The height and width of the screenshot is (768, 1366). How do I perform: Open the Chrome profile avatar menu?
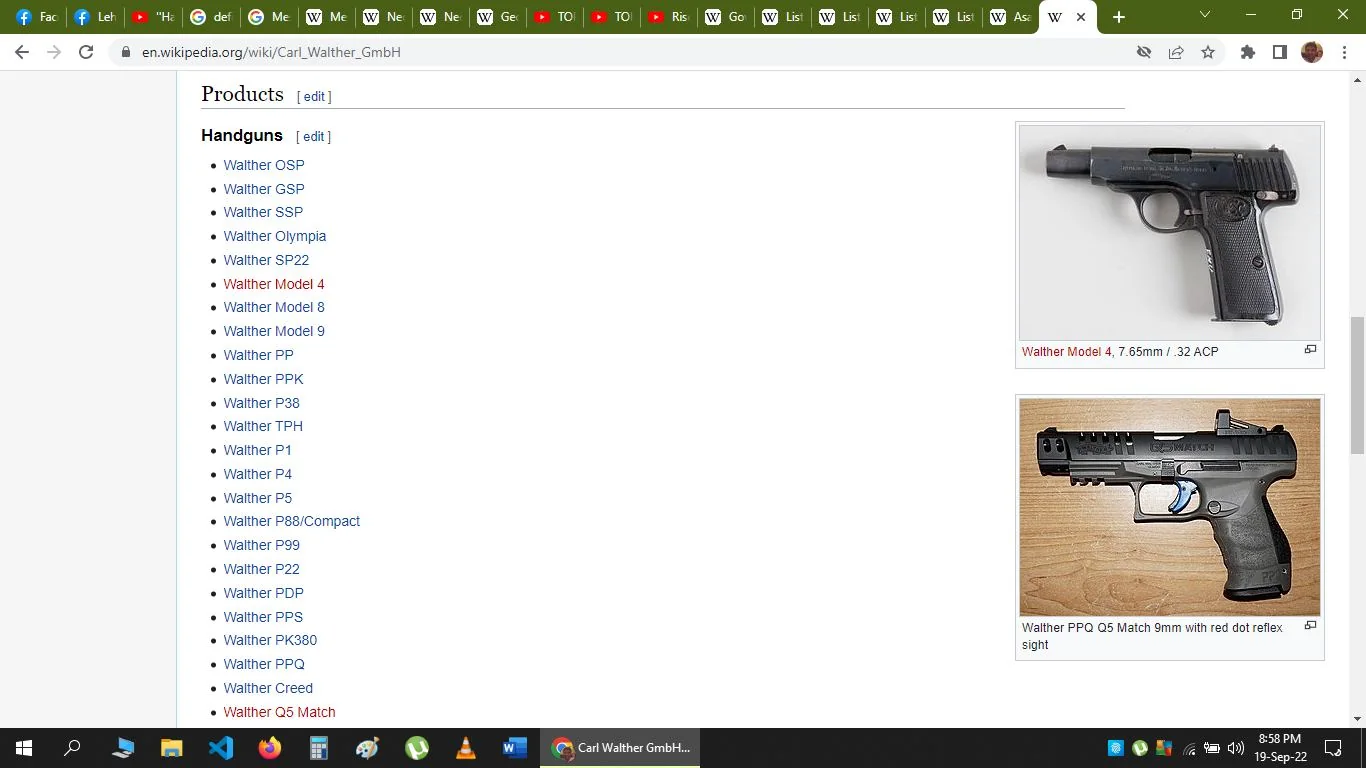point(1312,52)
